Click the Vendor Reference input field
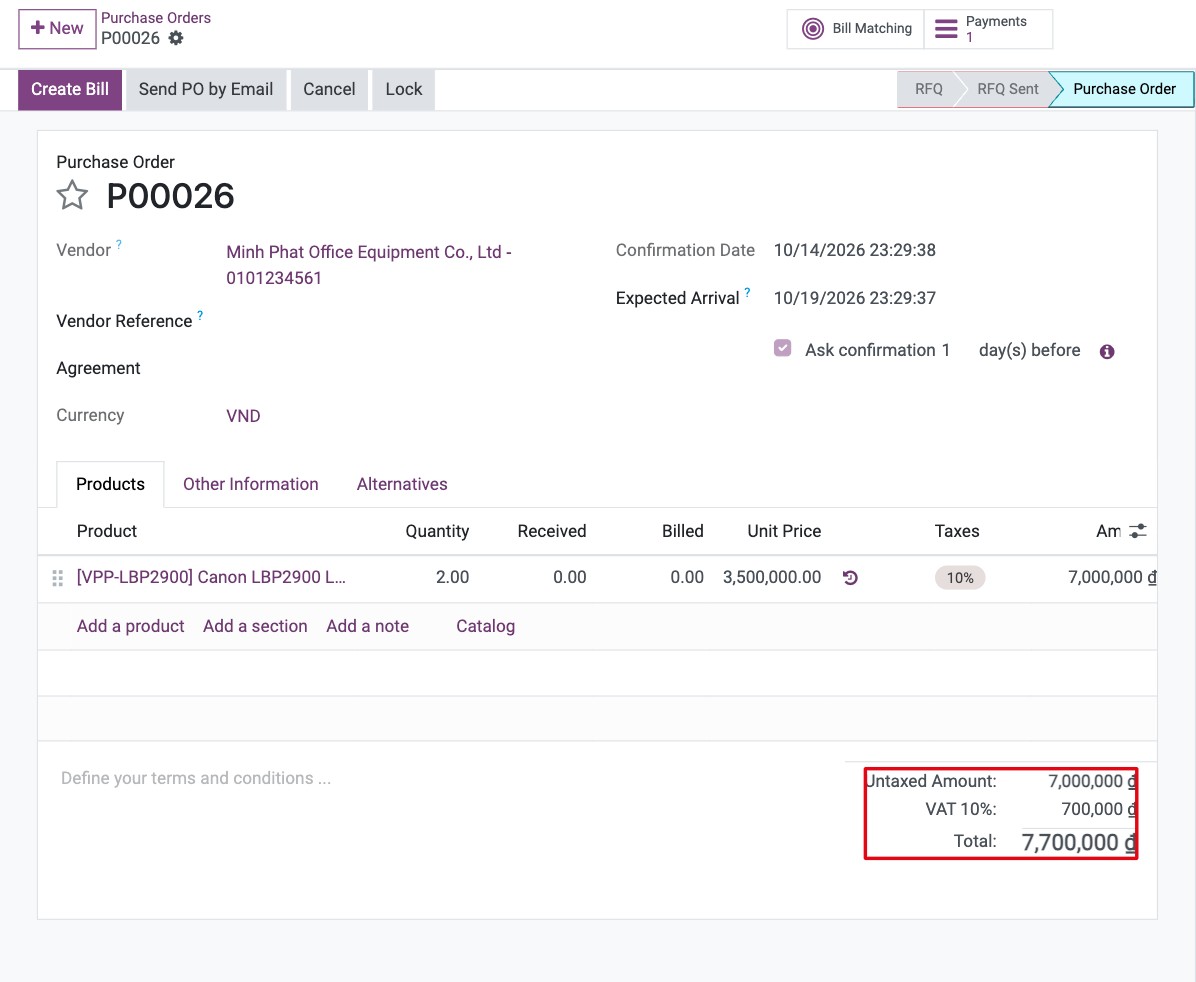1196x982 pixels. [x=397, y=321]
